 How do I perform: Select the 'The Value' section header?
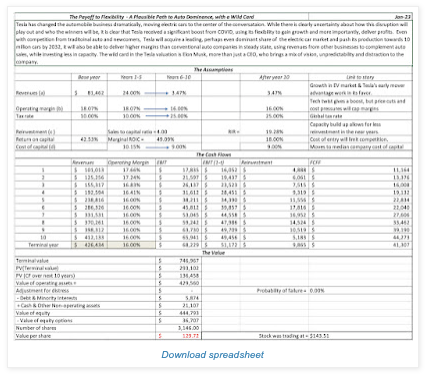(213, 253)
